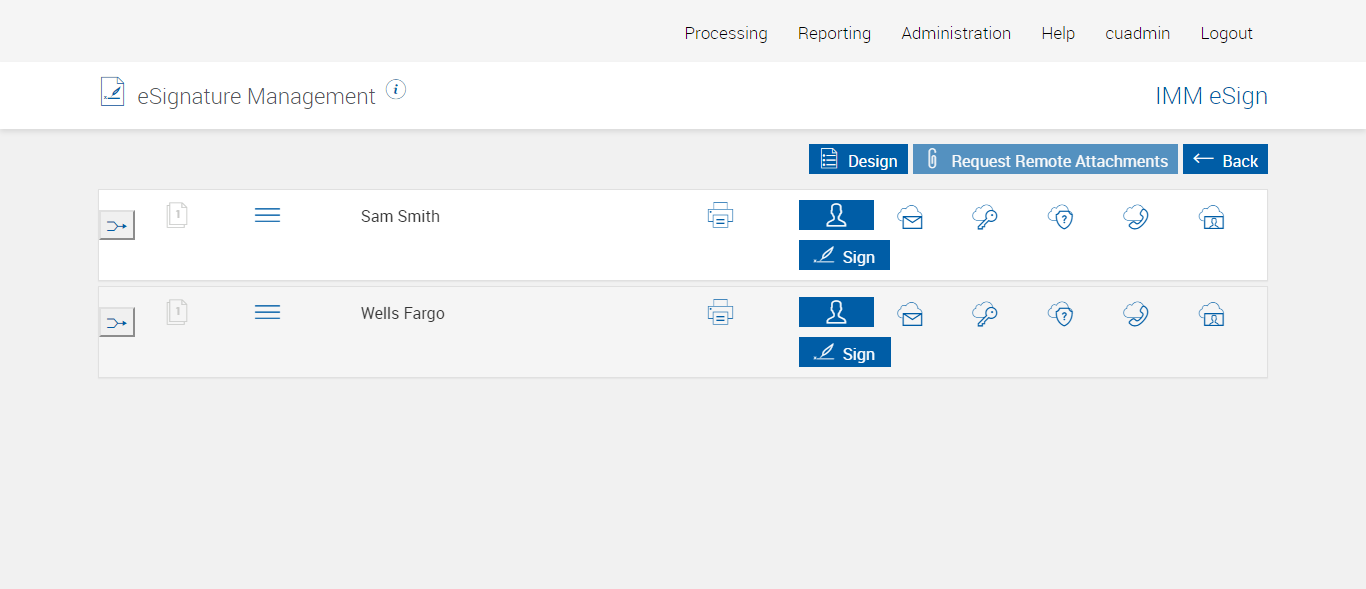Click the cloud email icon for Sam Smith
Viewport: 1366px width, 589px height.
(x=910, y=217)
